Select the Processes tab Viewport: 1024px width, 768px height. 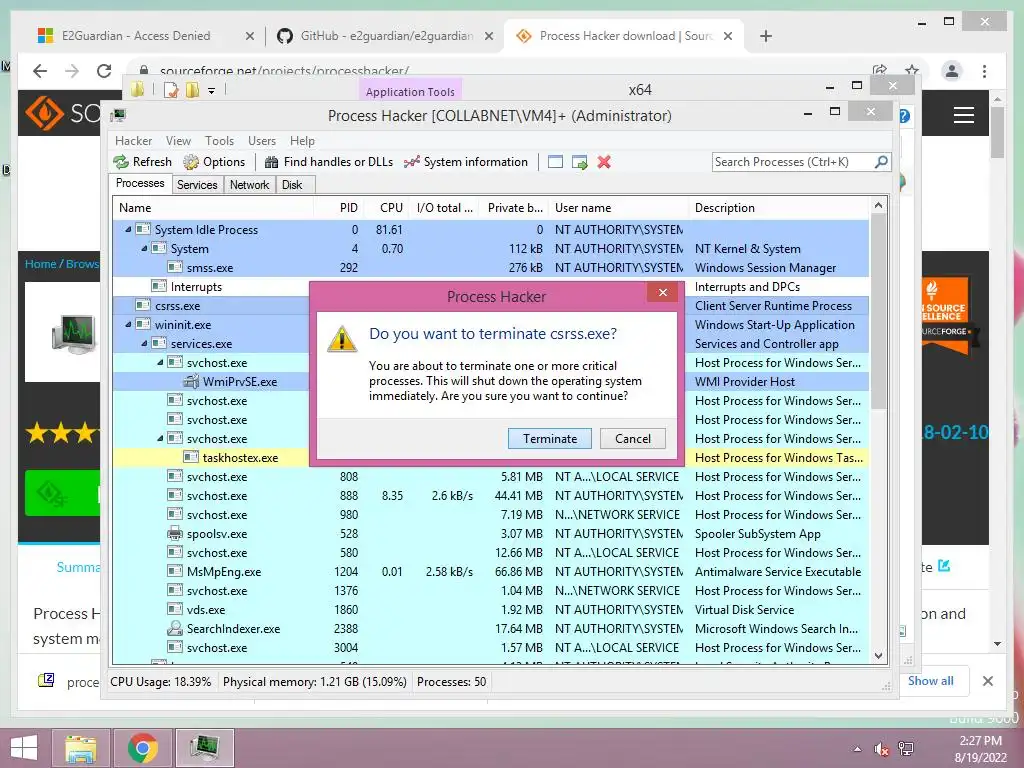pyautogui.click(x=140, y=184)
